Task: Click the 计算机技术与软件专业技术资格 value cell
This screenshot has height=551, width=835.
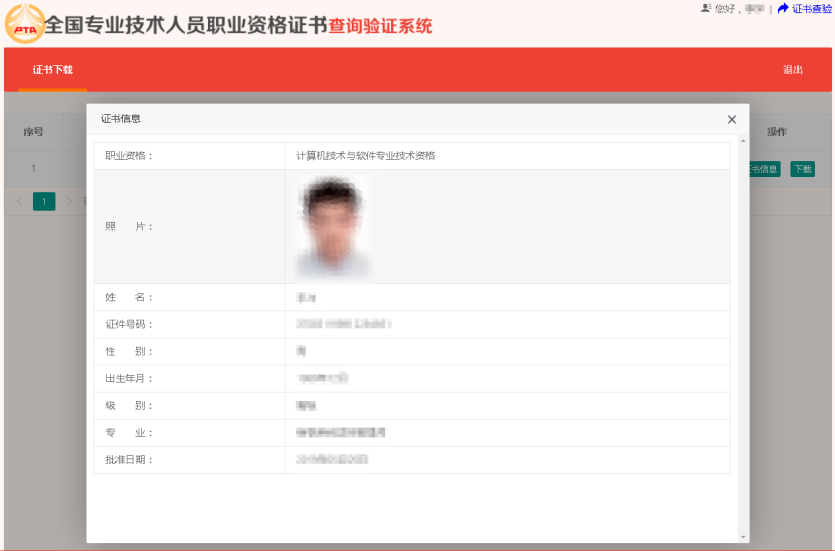Action: tap(366, 156)
